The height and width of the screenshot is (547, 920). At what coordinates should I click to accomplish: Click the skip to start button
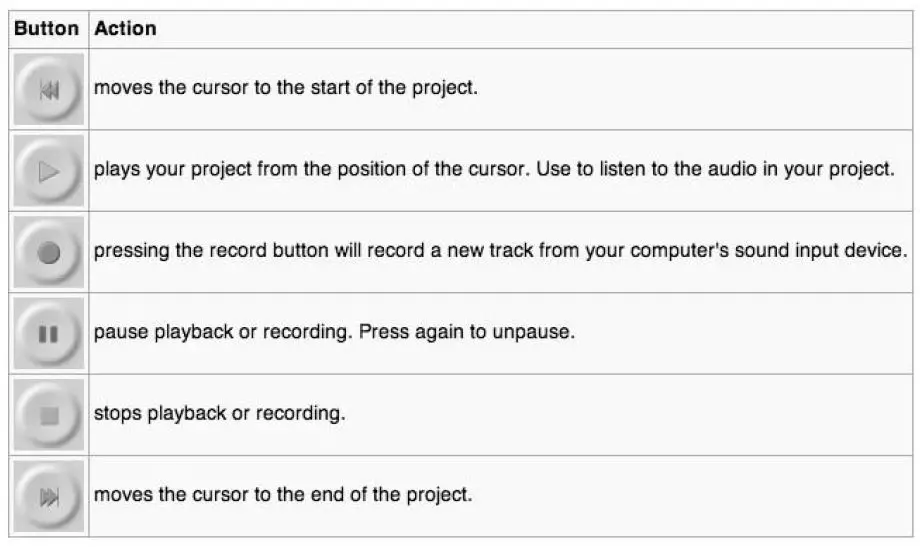tap(49, 90)
